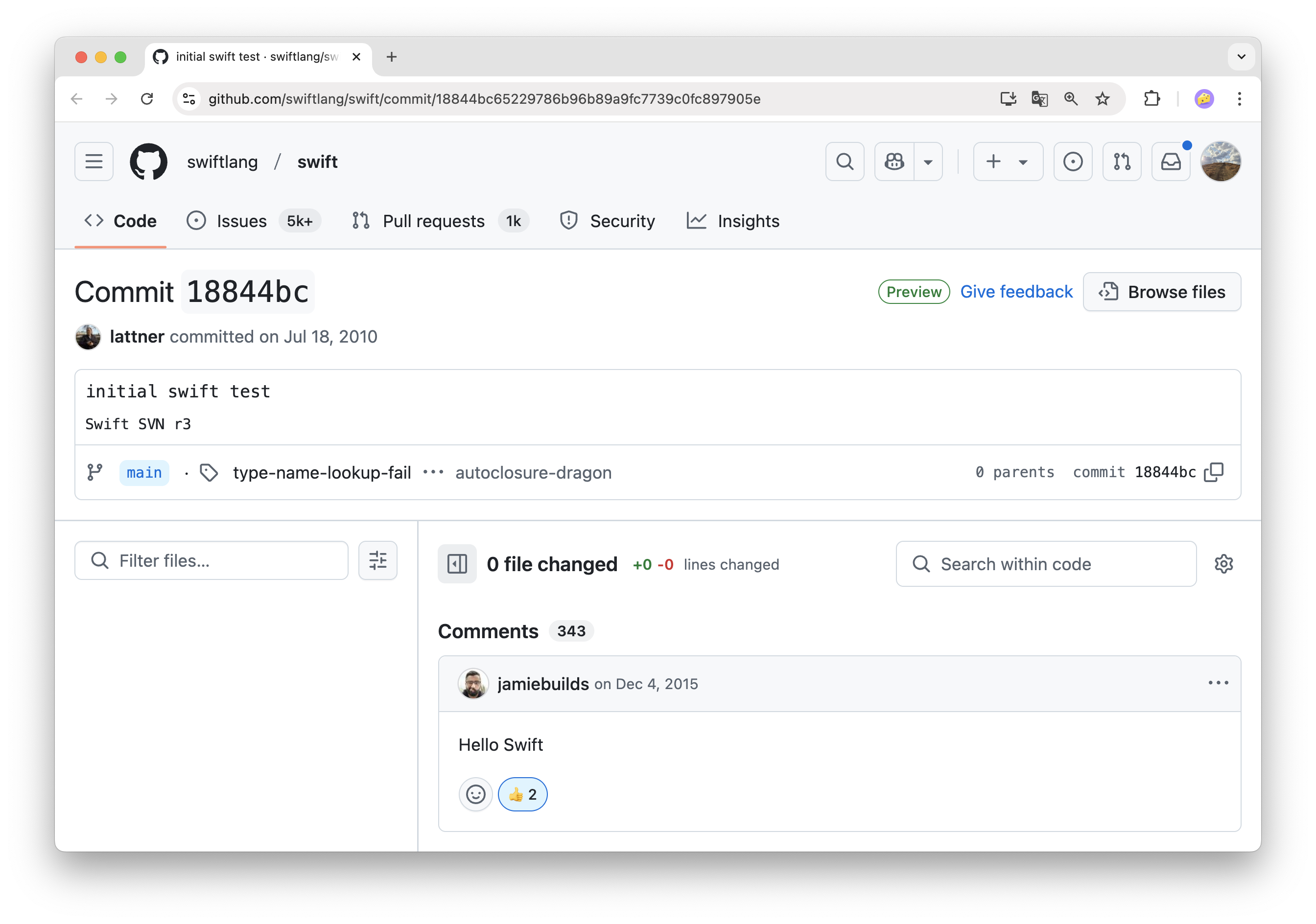
Task: Open the user profile avatar menu
Action: [x=1221, y=162]
